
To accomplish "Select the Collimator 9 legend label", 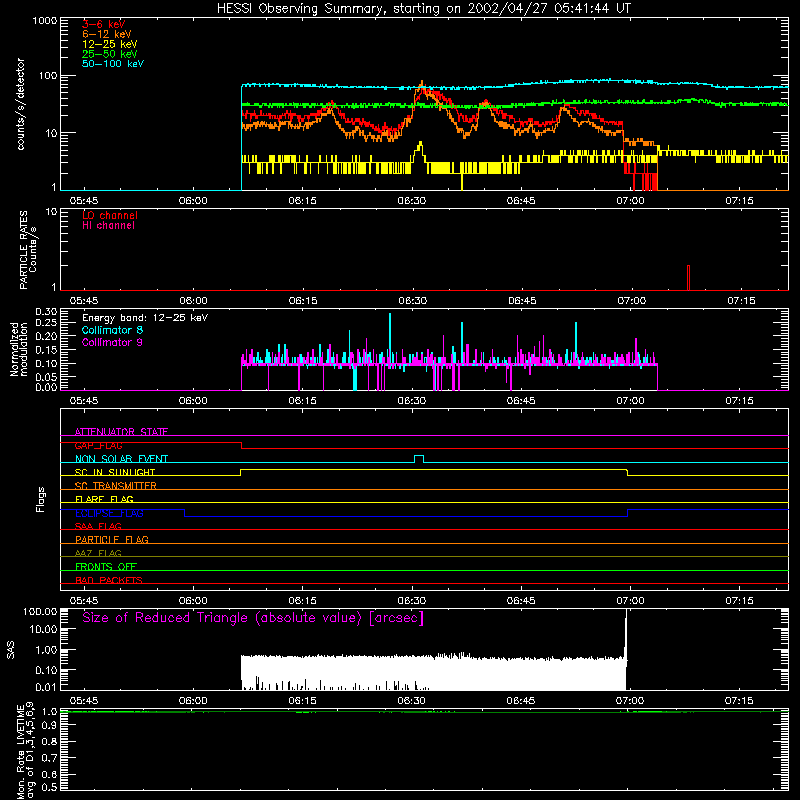I will [112, 342].
